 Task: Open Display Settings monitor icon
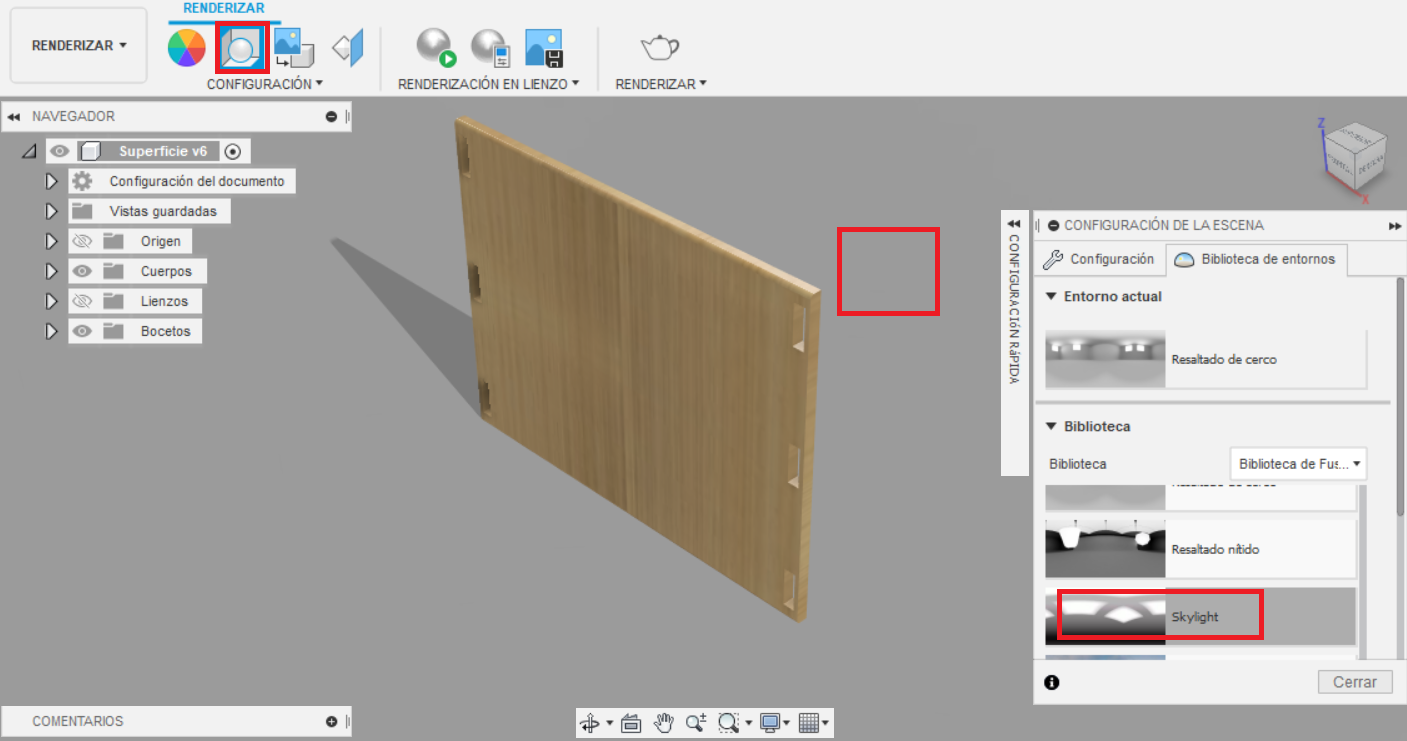click(769, 722)
